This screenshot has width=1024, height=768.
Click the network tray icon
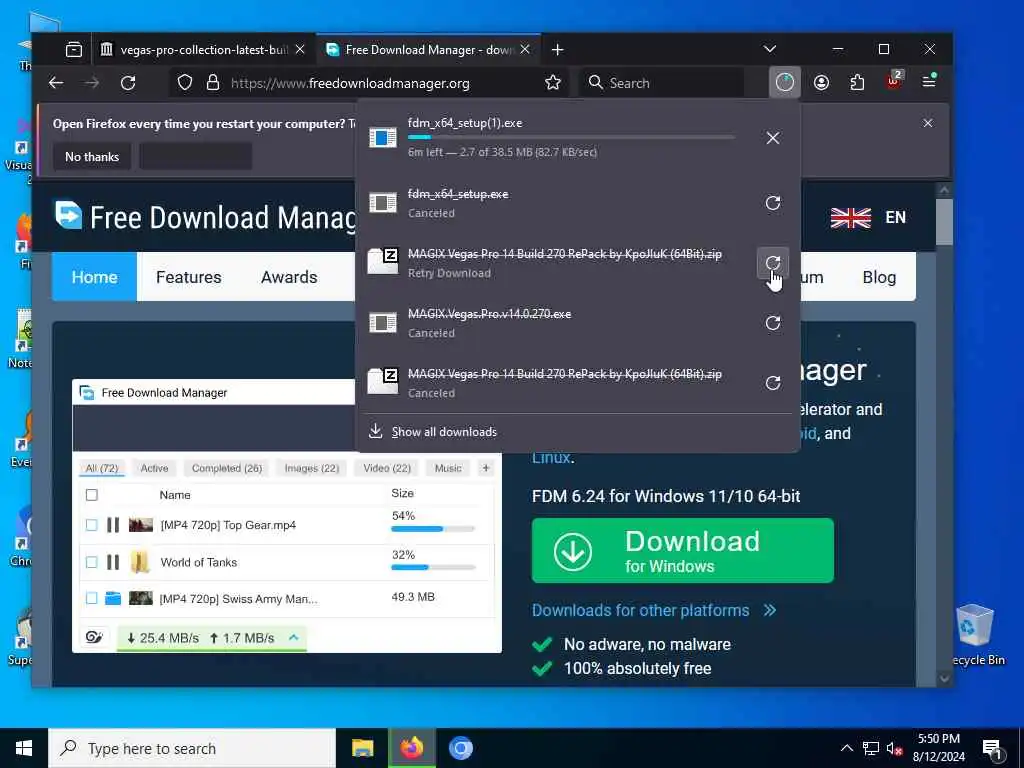click(871, 748)
